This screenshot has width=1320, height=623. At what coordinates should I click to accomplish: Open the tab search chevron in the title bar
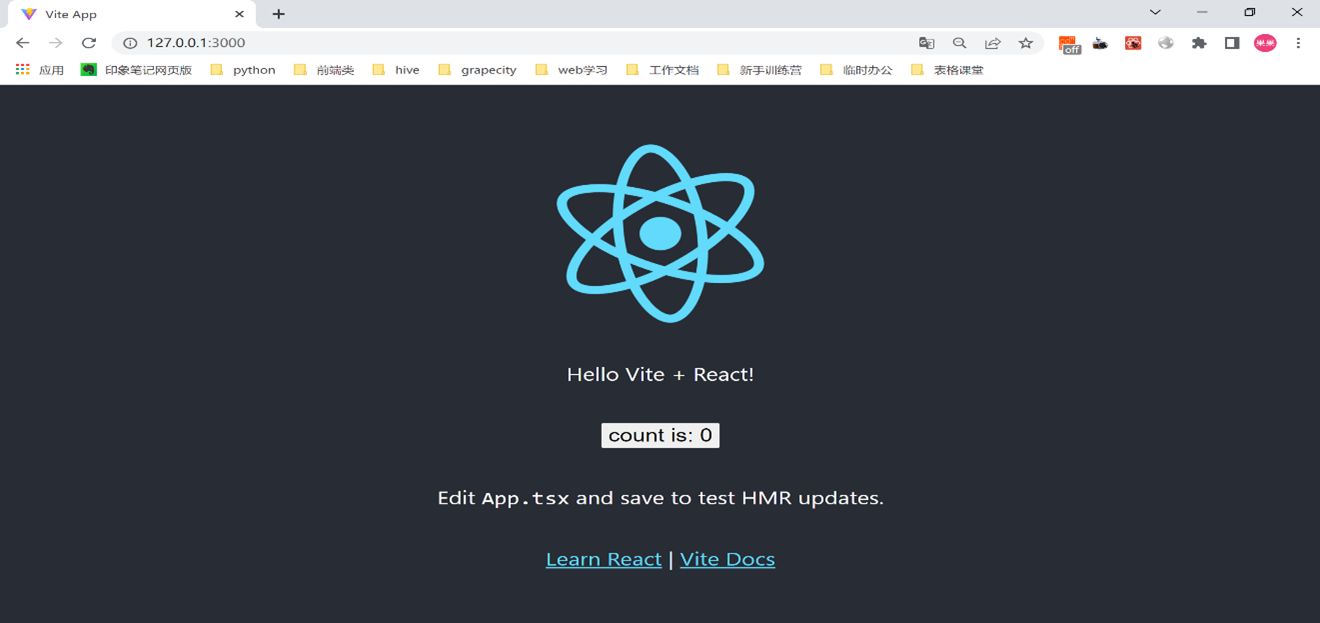1155,13
